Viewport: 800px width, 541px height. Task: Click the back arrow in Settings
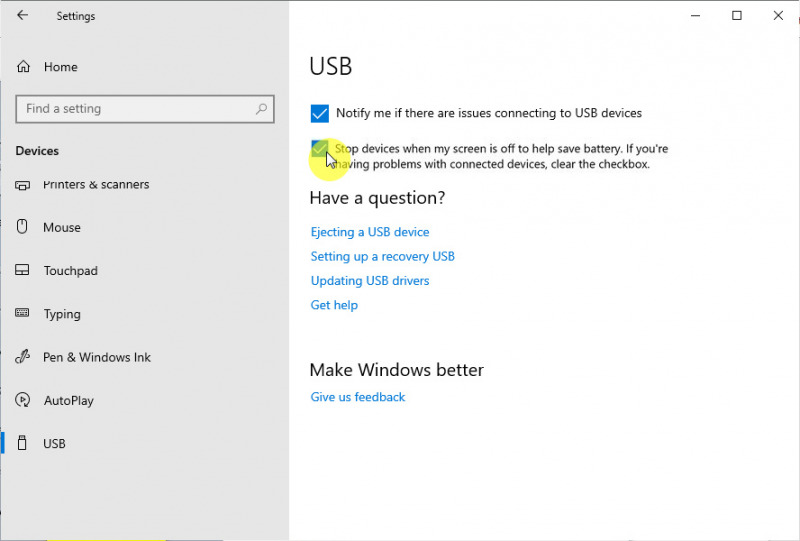pos(22,15)
